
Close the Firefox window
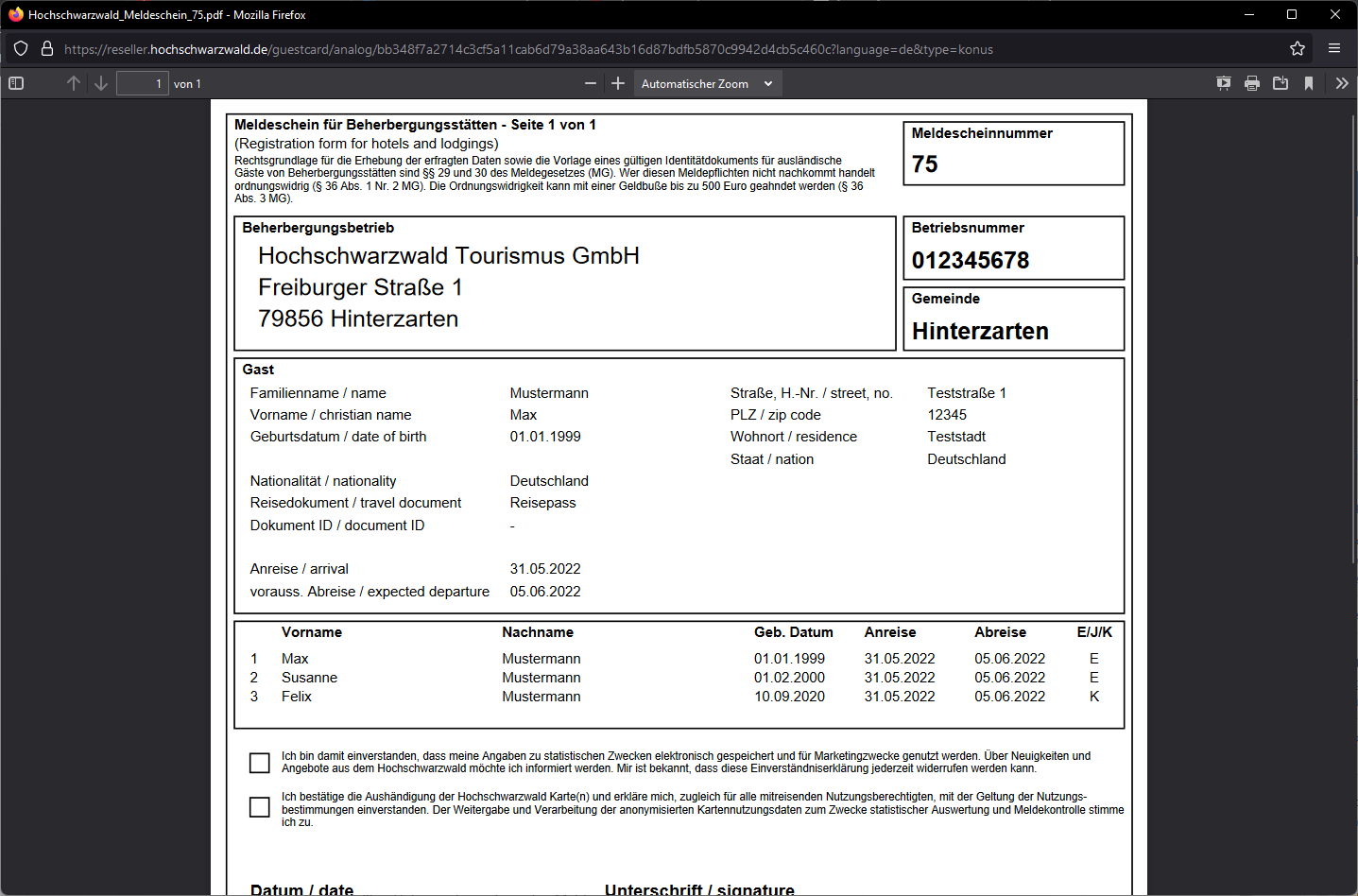[x=1335, y=14]
